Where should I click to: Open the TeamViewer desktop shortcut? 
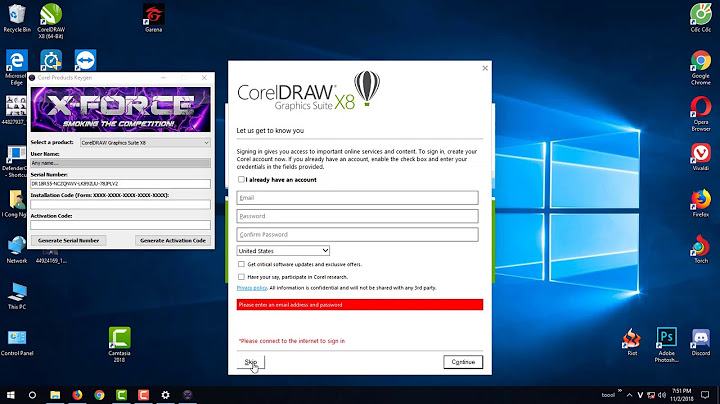[85, 61]
